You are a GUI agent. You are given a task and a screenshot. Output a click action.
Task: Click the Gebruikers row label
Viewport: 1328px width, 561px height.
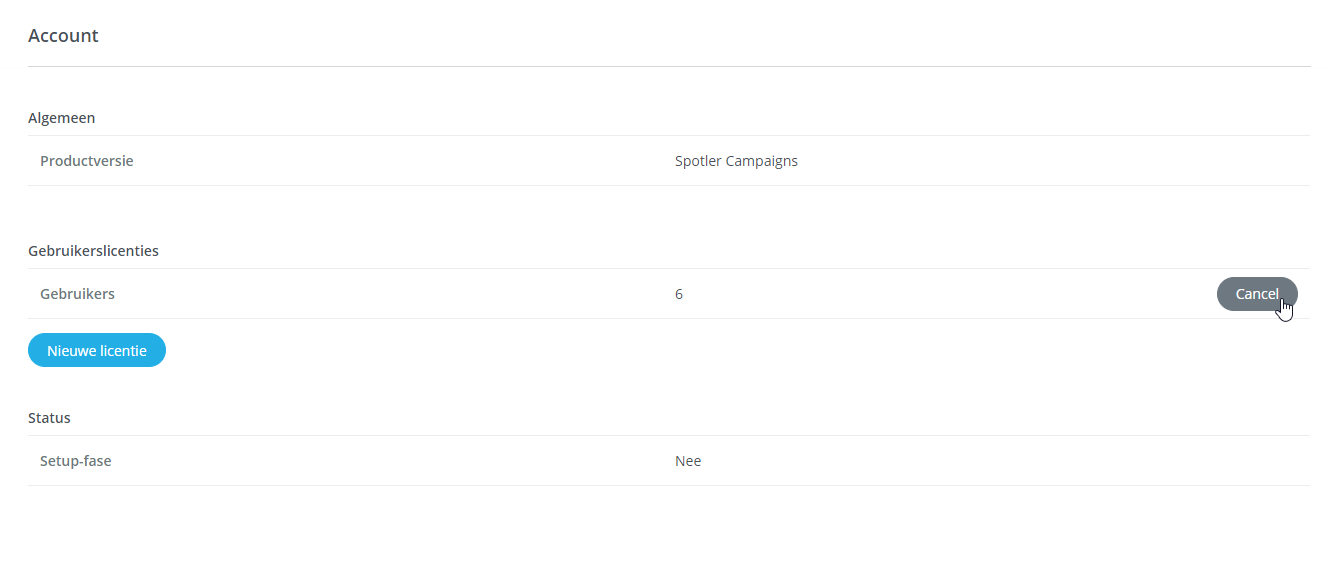[77, 294]
